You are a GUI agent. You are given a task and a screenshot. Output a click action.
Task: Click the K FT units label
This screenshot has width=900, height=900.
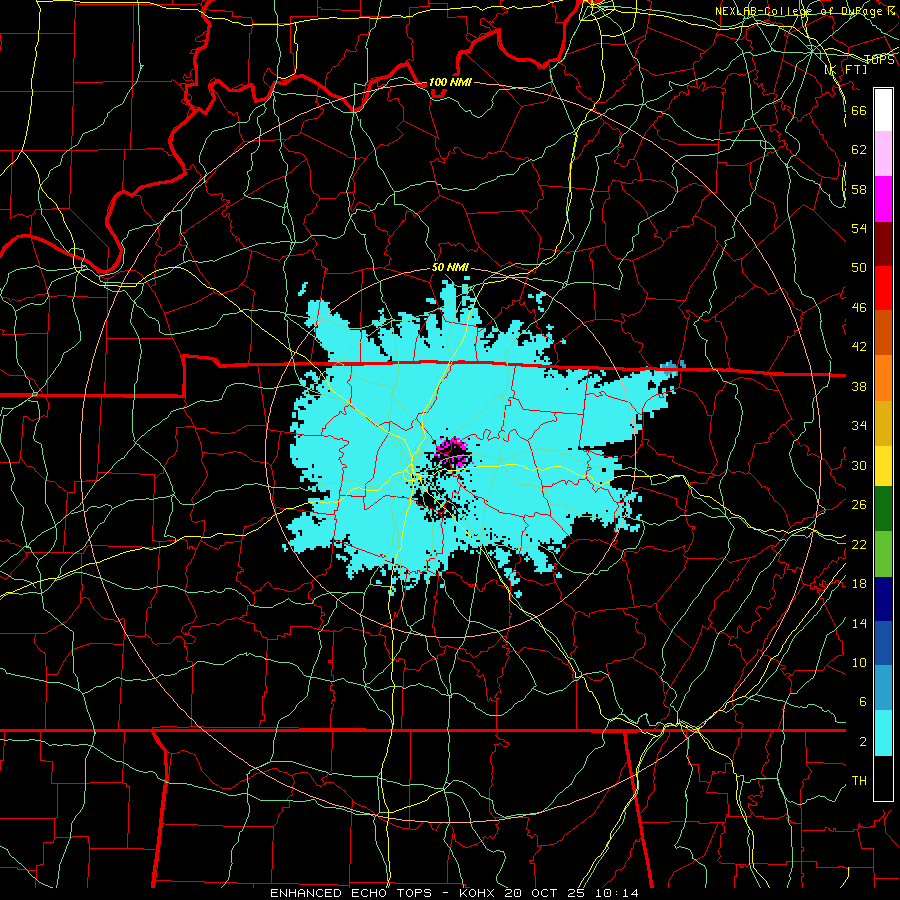tap(846, 69)
